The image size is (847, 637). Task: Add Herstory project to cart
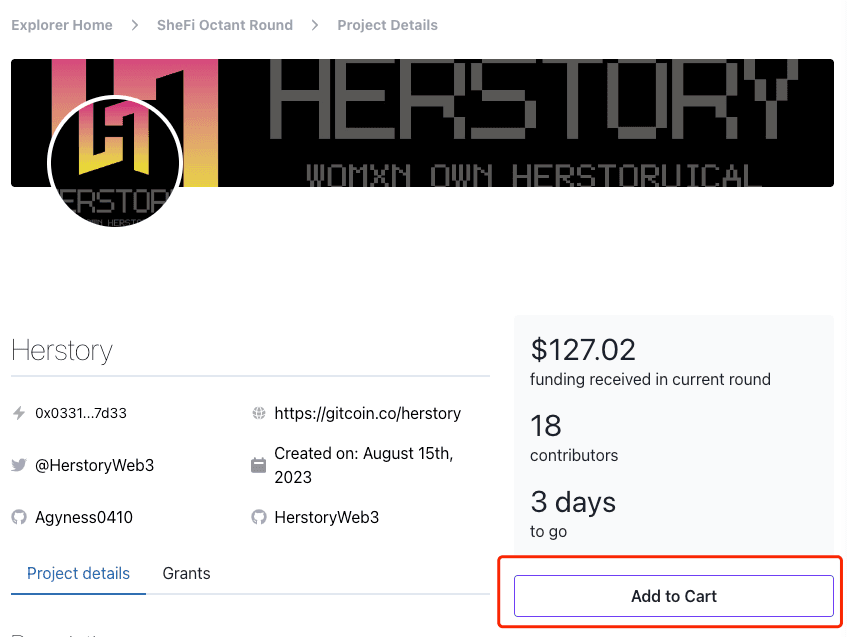point(674,596)
